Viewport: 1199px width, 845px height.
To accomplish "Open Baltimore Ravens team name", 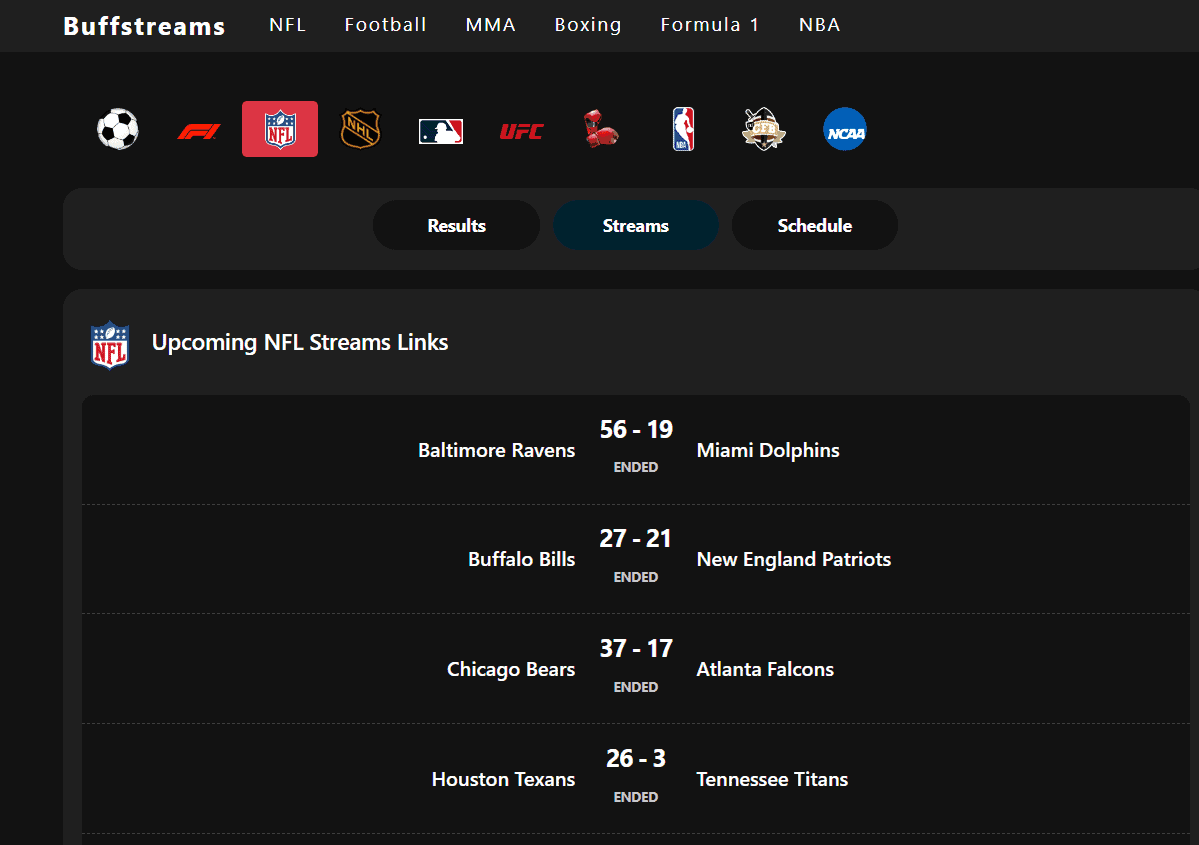I will (496, 450).
